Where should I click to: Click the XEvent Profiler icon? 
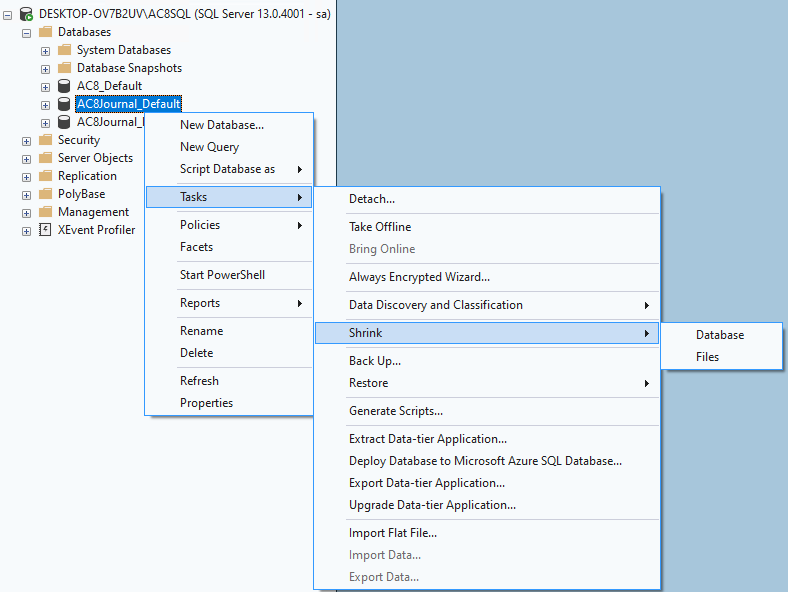pyautogui.click(x=45, y=230)
